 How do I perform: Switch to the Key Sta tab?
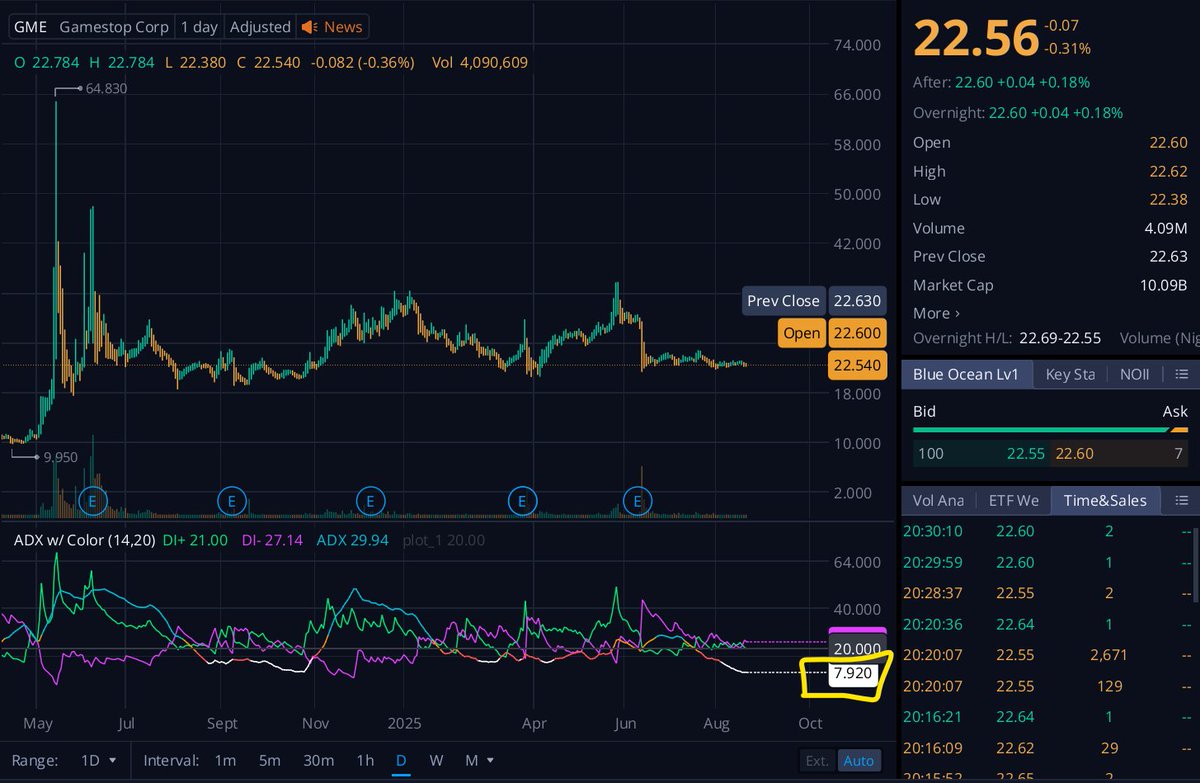(x=1070, y=374)
